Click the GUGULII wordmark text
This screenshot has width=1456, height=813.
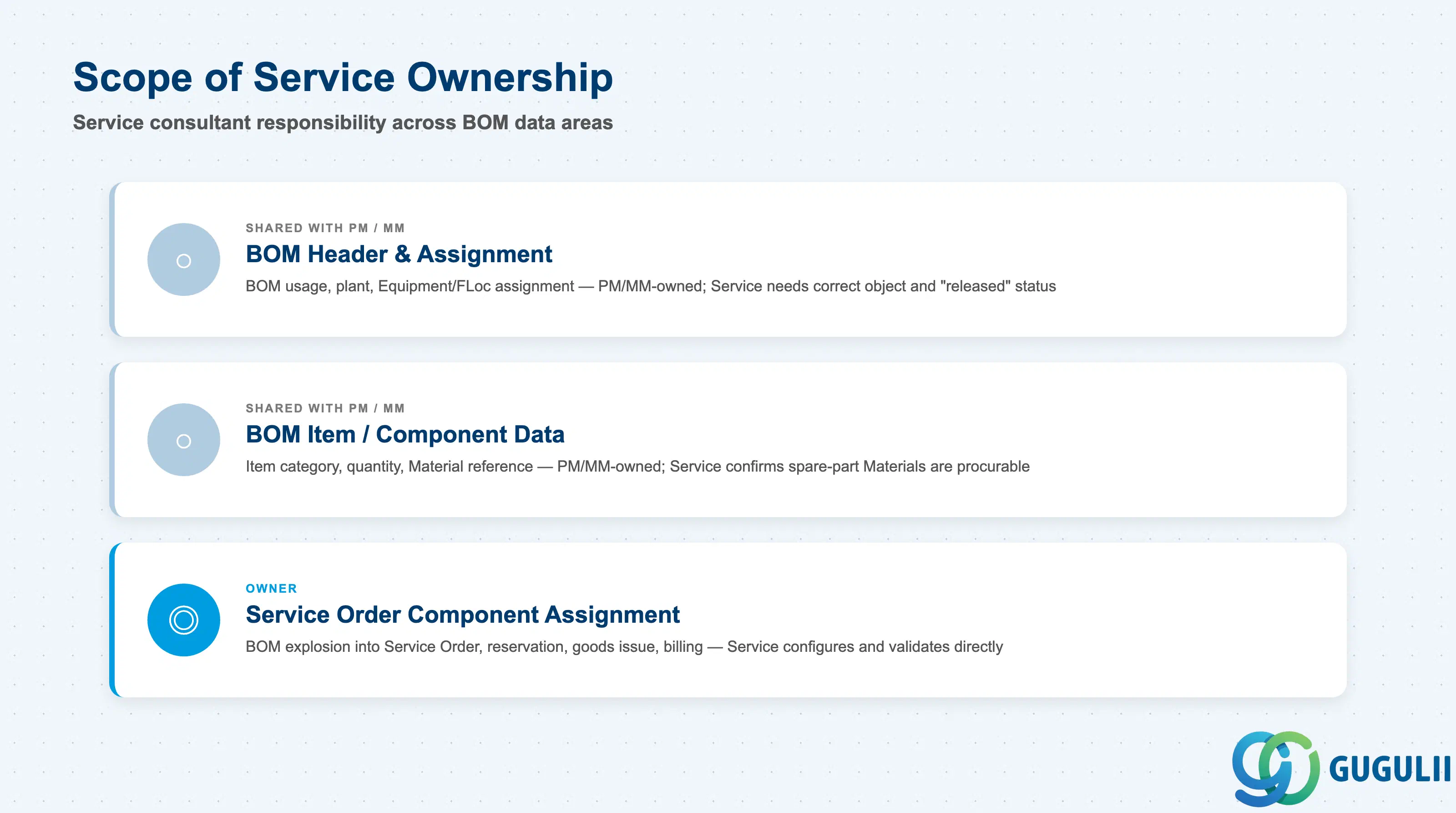click(x=1390, y=769)
